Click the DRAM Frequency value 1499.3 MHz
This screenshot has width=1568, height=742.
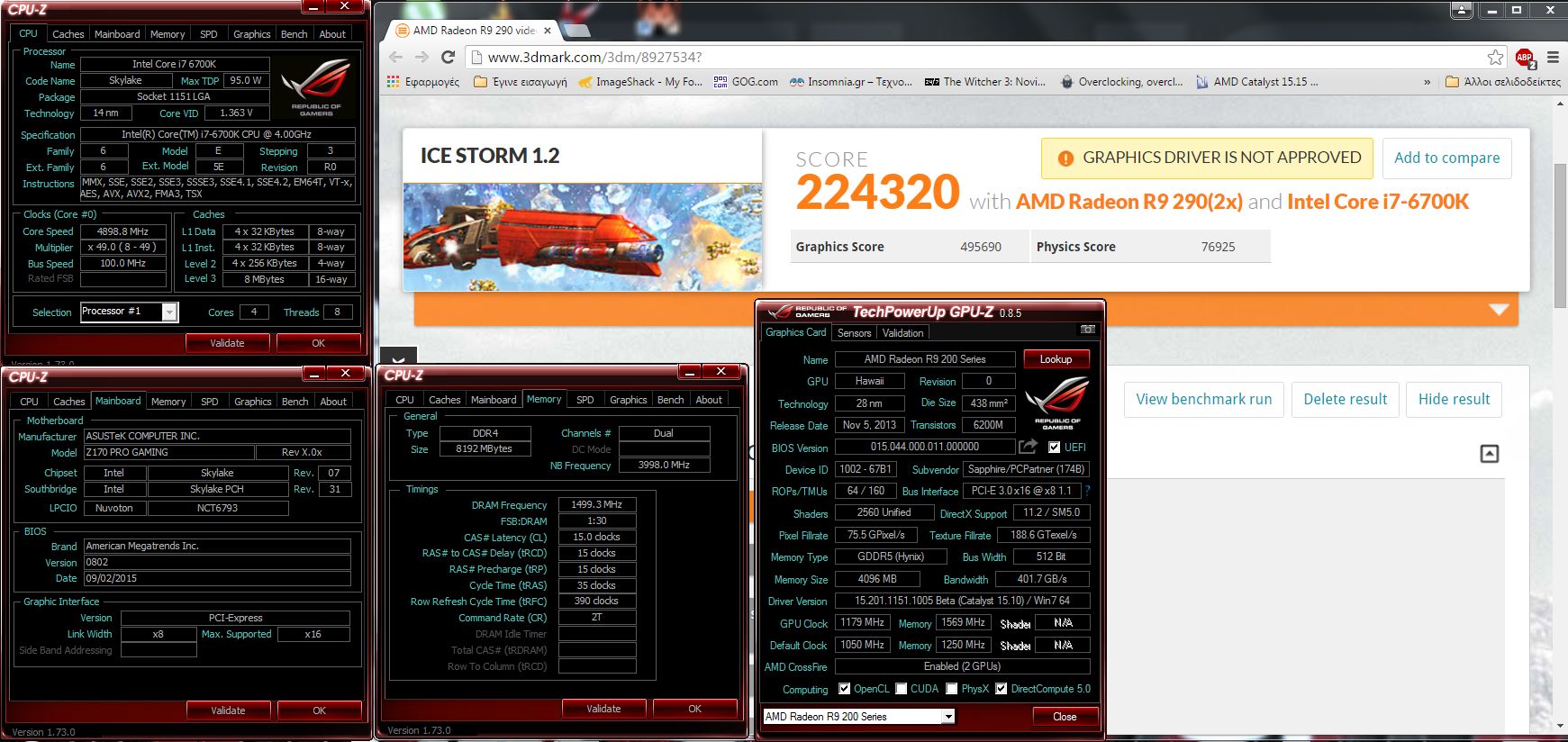point(597,504)
